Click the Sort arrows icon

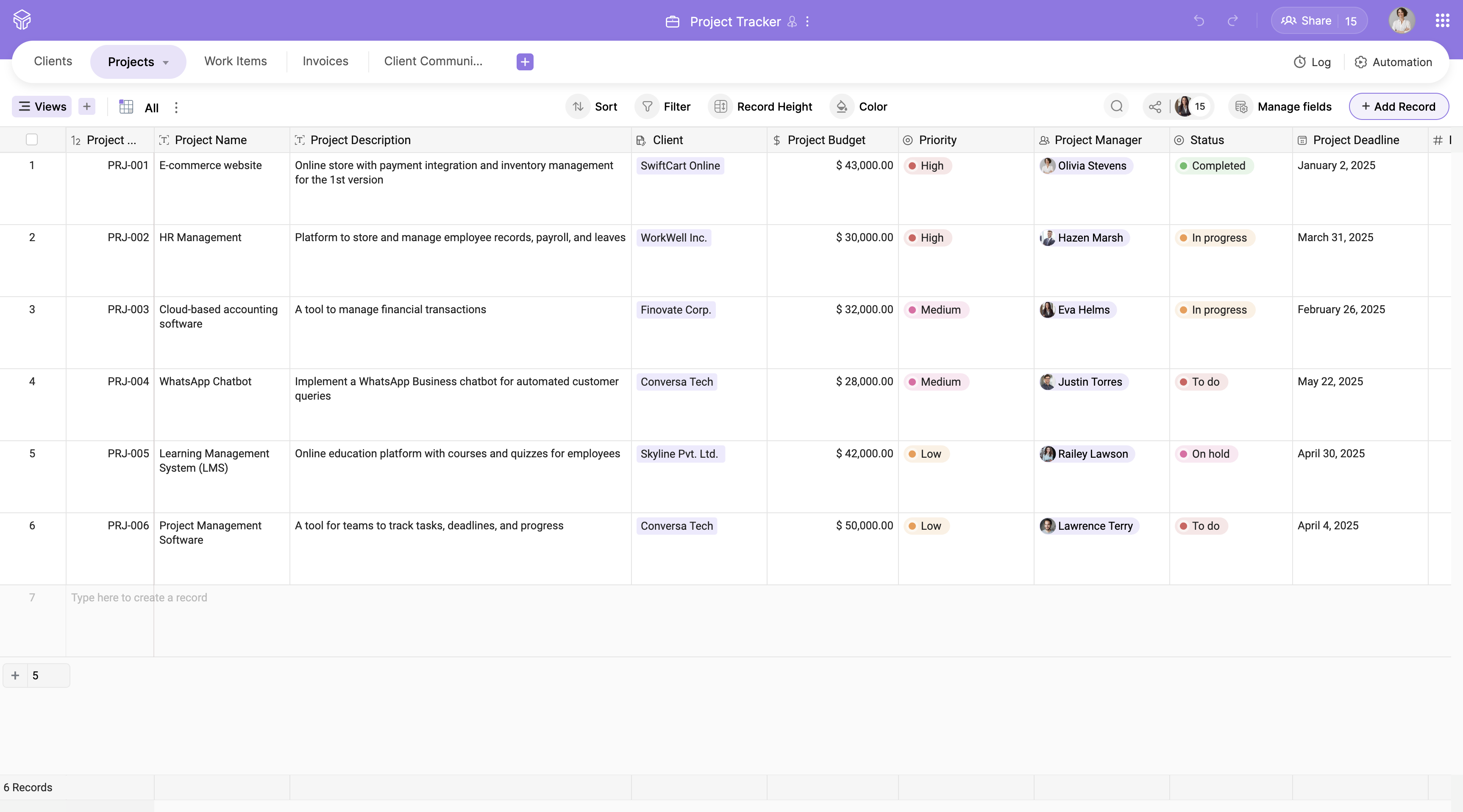click(578, 106)
